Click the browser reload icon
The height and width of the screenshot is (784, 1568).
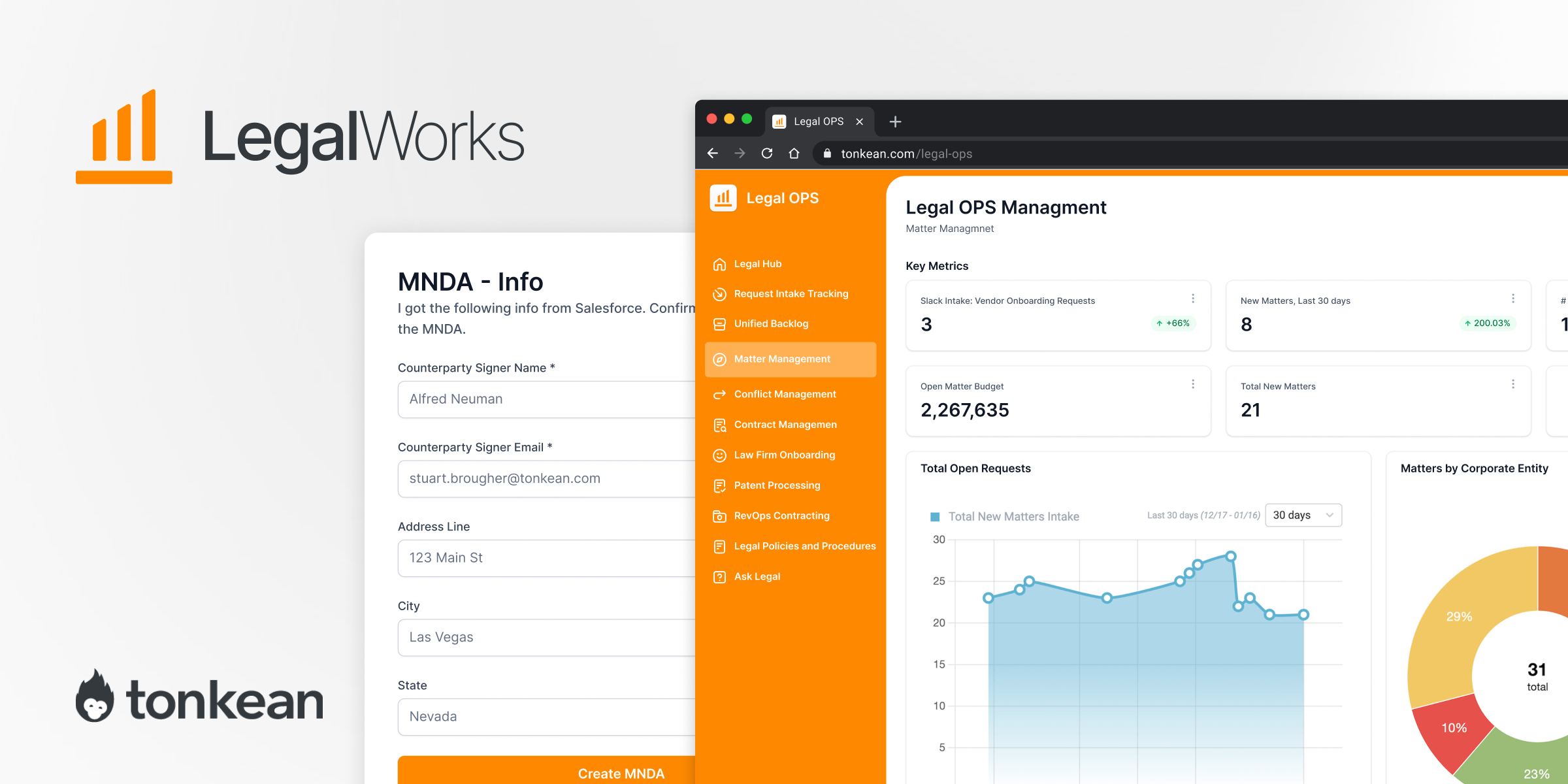tap(767, 154)
